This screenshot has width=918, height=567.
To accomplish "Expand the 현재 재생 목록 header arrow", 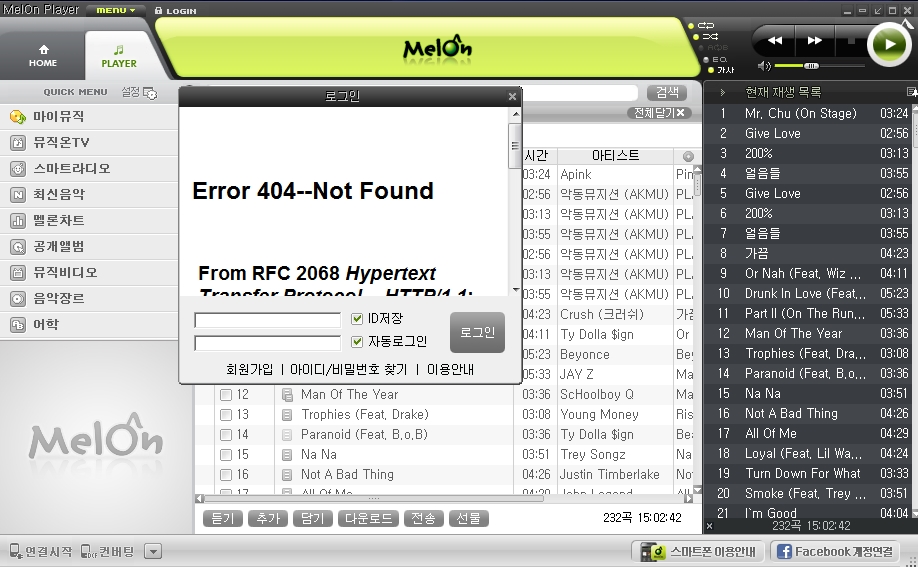I will (x=722, y=93).
